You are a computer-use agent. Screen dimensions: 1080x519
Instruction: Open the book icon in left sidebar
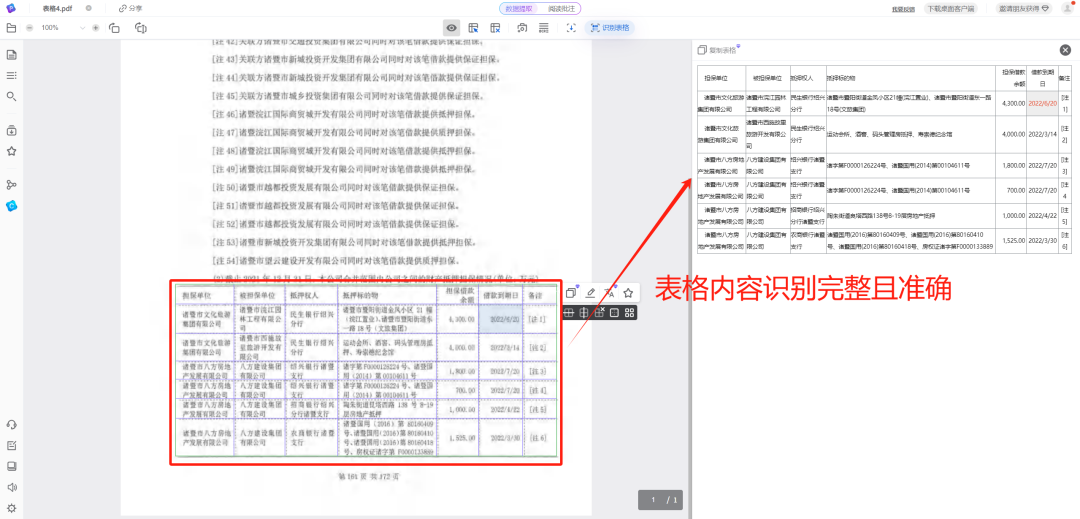11,466
